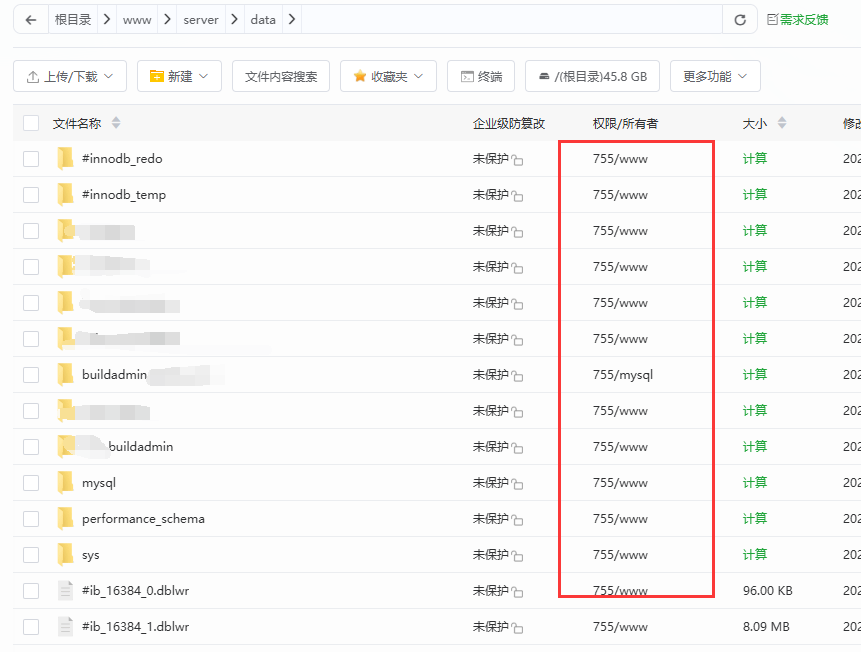
Task: Sort by file name arrows icon
Action: point(116,123)
